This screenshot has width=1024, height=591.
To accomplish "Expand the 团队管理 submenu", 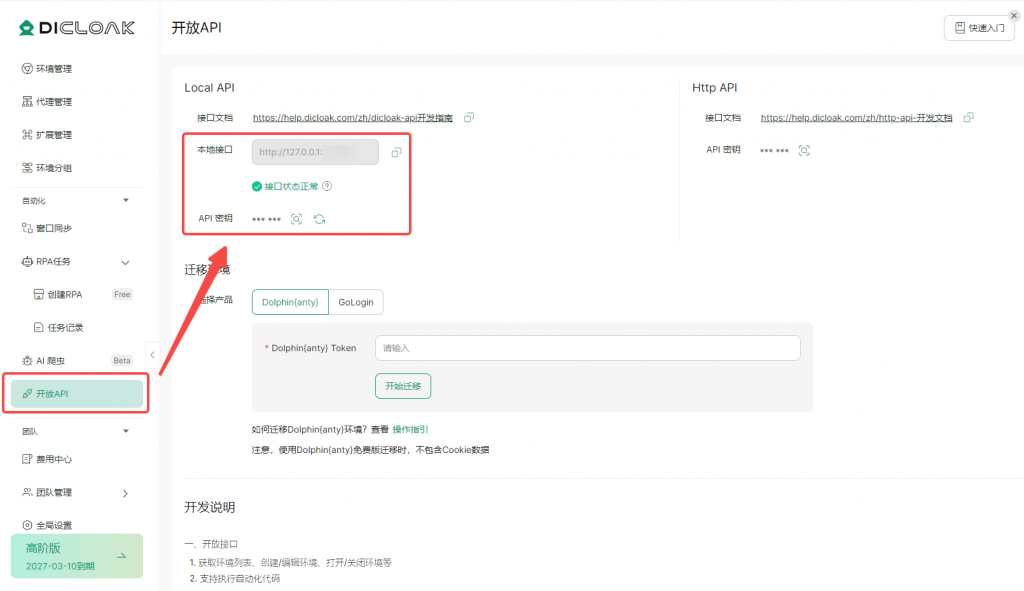I will tap(125, 493).
